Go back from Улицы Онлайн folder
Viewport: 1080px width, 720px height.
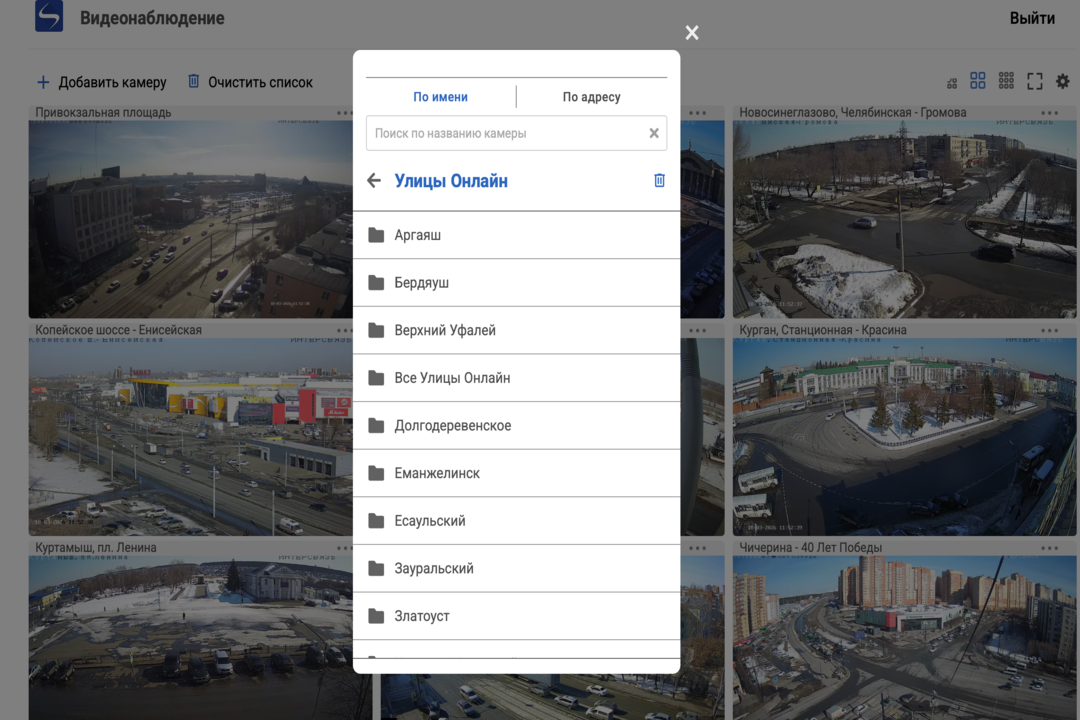coord(374,181)
